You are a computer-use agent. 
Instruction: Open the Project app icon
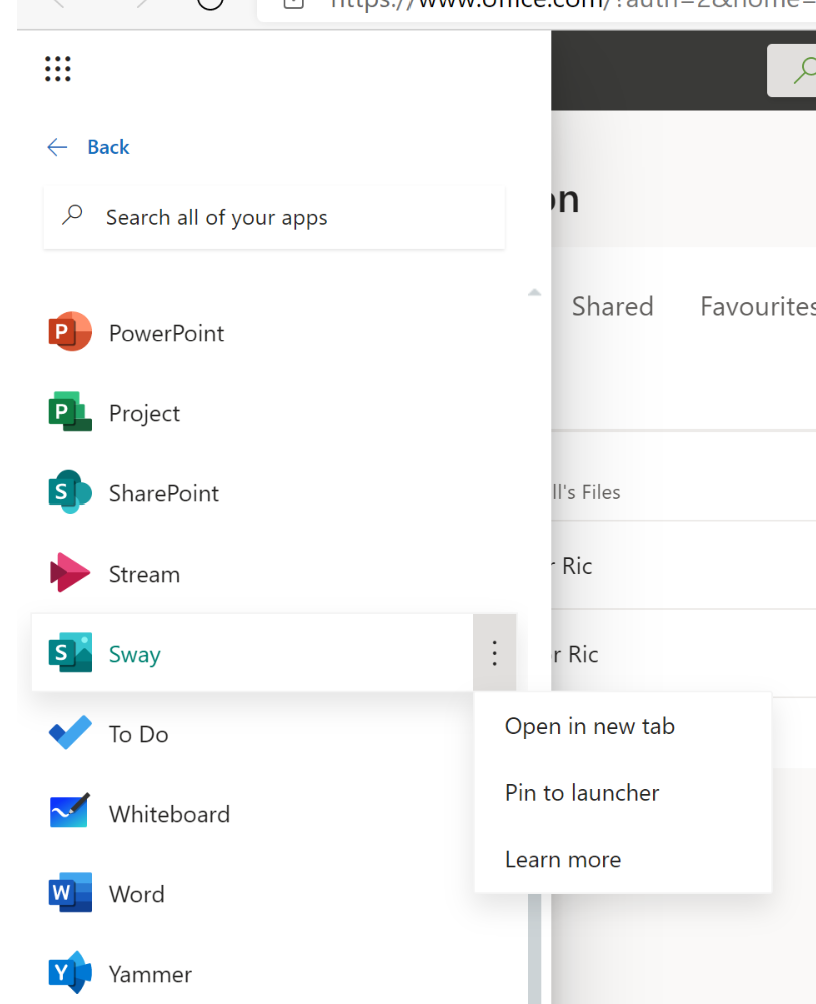(70, 413)
